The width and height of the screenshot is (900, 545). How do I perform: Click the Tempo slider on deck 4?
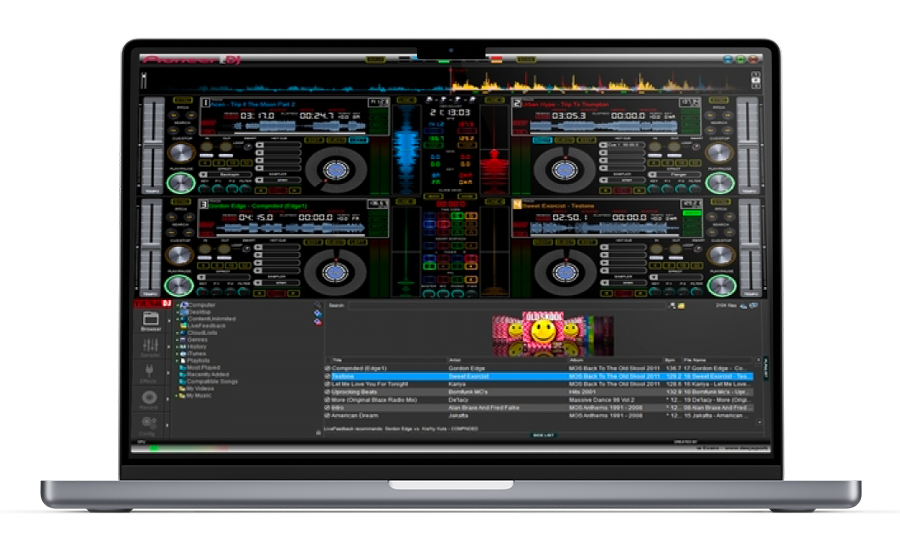750,248
